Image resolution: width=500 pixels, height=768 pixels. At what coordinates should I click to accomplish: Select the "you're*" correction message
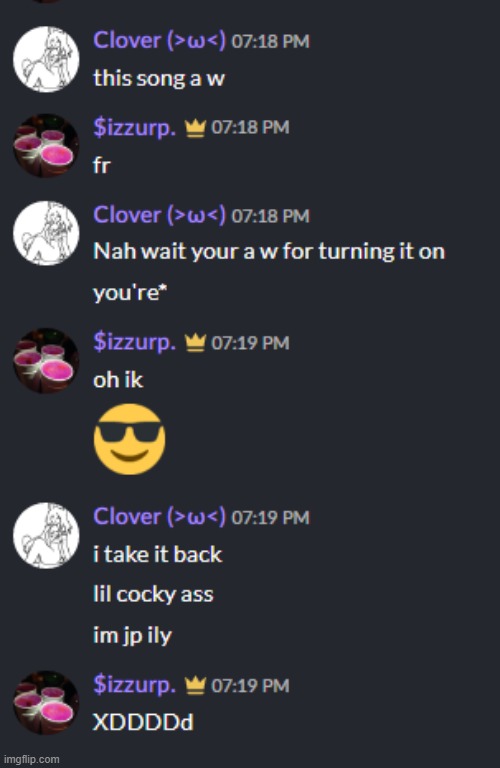pyautogui.click(x=130, y=293)
